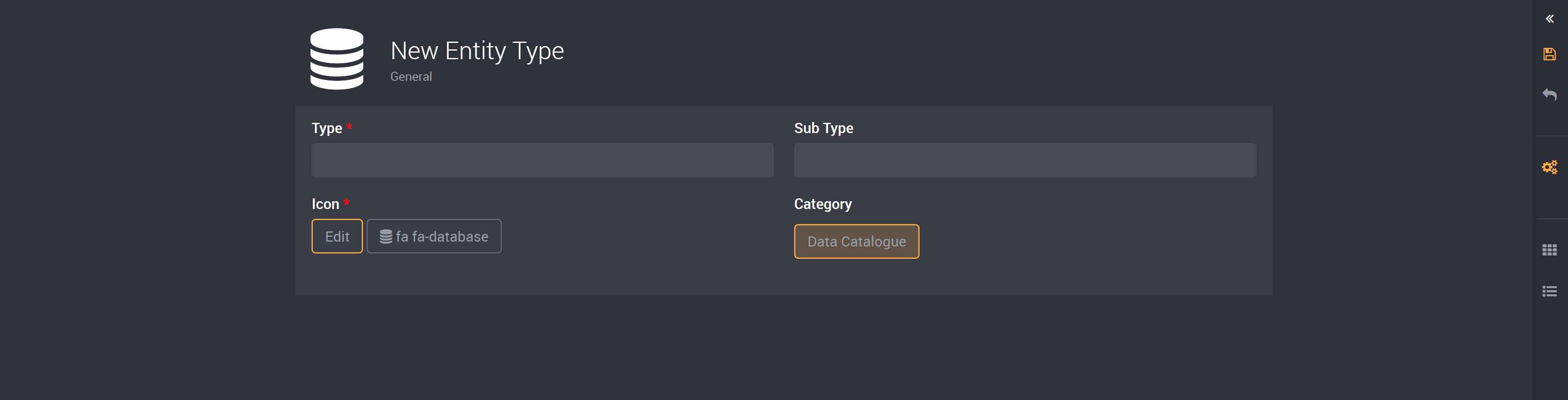Collapse the right sidebar with double chevron
The height and width of the screenshot is (400, 1568).
point(1549,19)
